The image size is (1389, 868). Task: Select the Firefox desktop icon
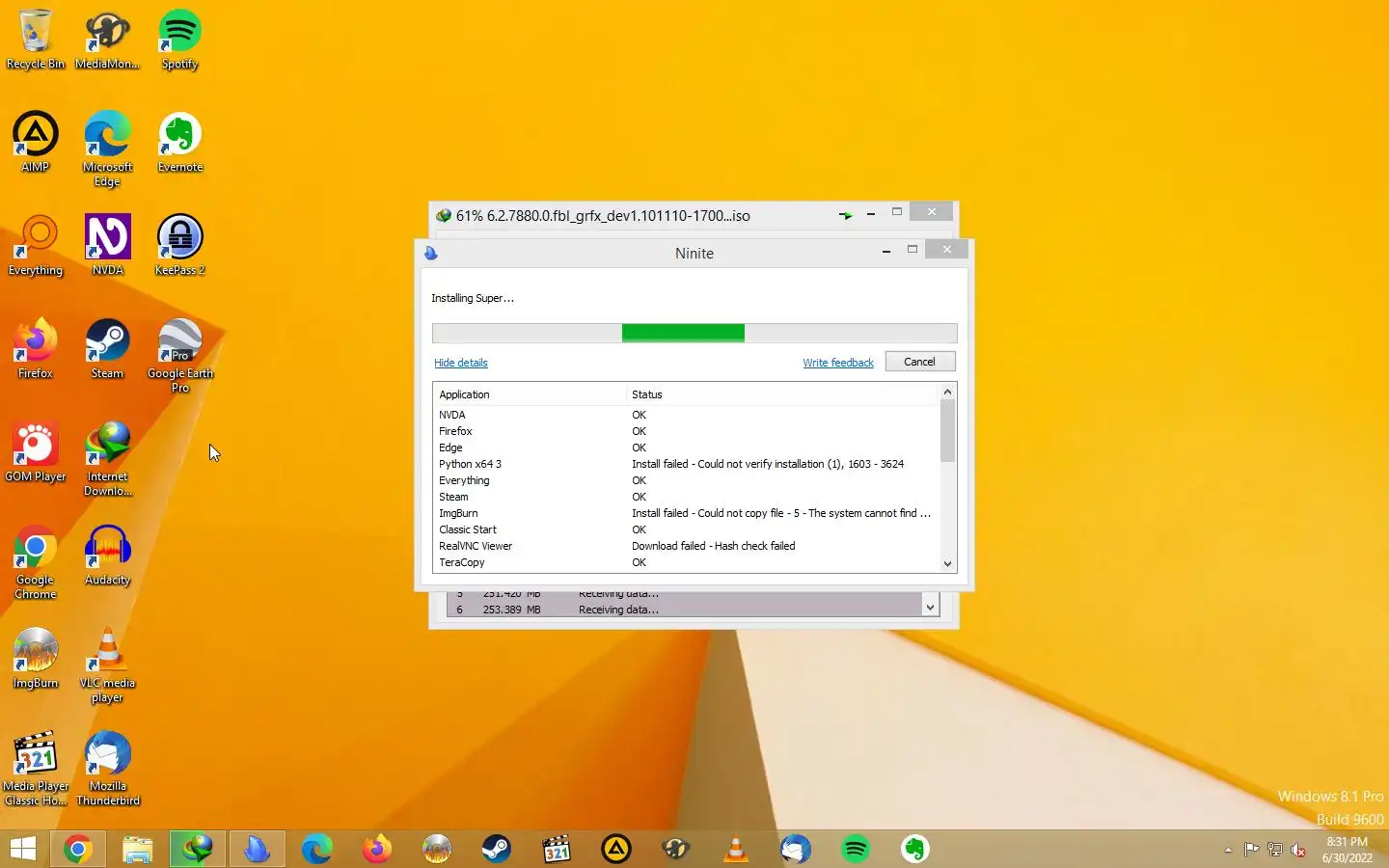point(36,349)
